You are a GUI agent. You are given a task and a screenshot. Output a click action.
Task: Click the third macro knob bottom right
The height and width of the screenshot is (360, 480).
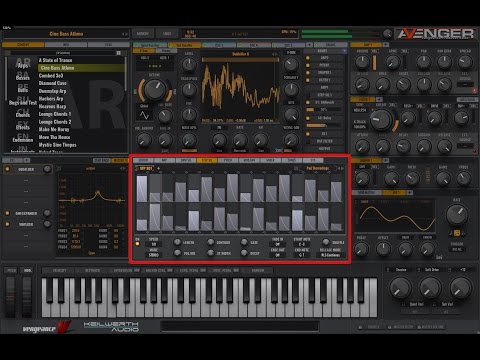click(x=460, y=288)
